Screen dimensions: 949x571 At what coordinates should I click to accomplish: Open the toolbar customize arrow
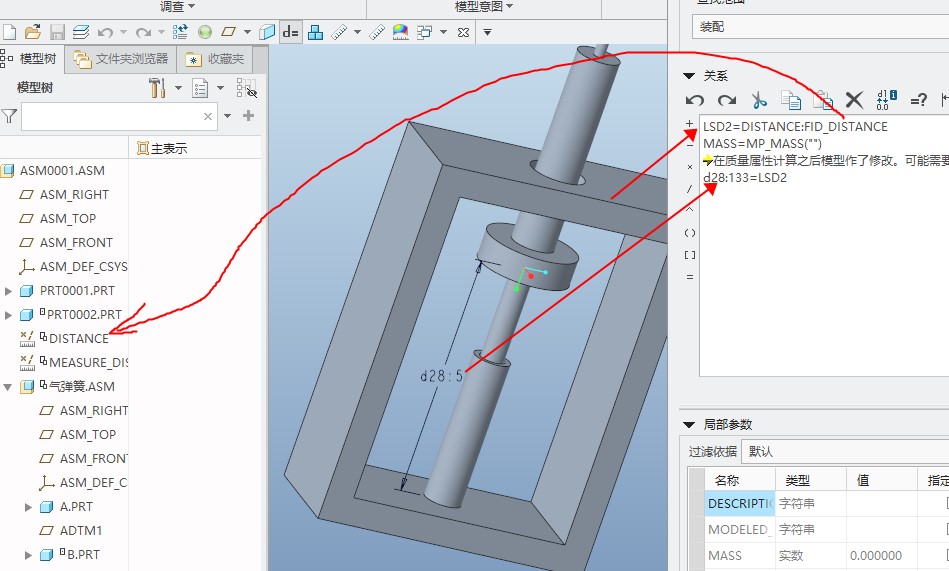pos(487,32)
